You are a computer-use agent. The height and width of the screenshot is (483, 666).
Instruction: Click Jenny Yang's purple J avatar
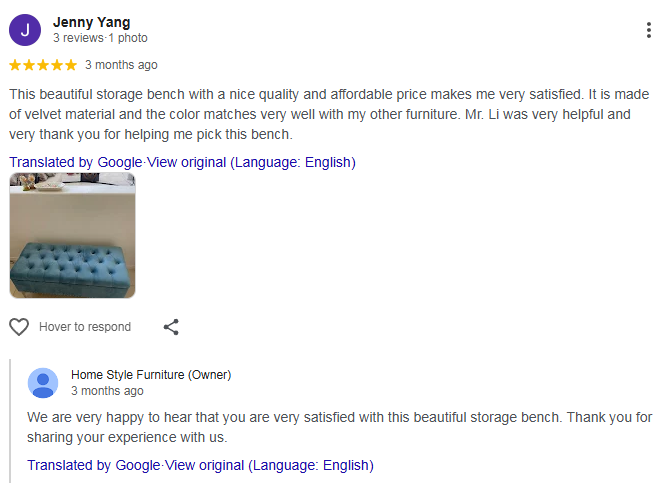[x=25, y=30]
